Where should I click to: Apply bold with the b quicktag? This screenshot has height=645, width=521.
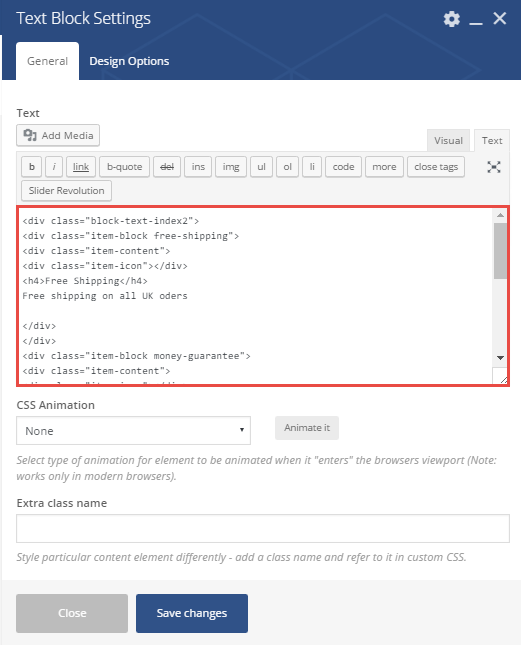point(32,167)
